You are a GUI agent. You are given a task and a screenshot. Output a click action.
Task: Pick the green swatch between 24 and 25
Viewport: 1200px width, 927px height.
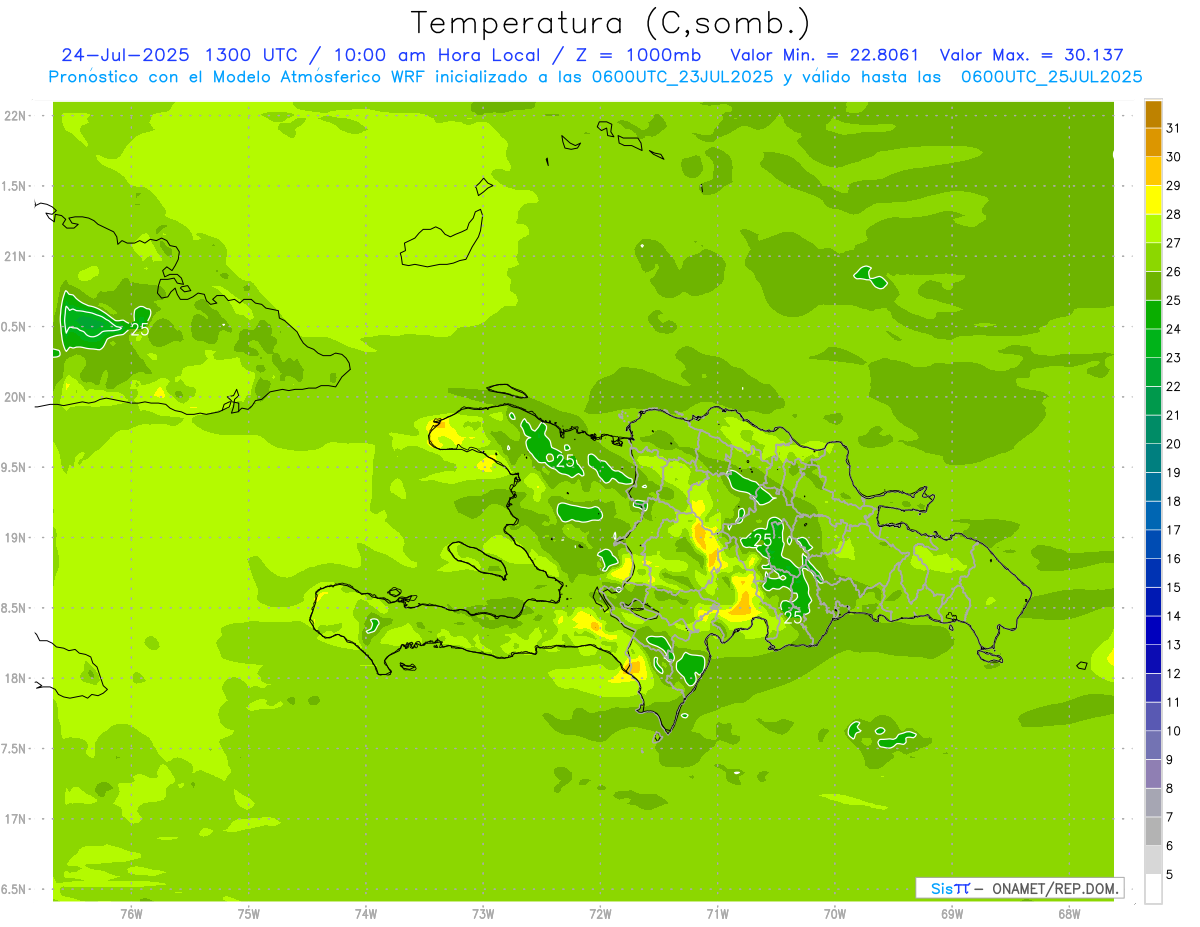1153,314
